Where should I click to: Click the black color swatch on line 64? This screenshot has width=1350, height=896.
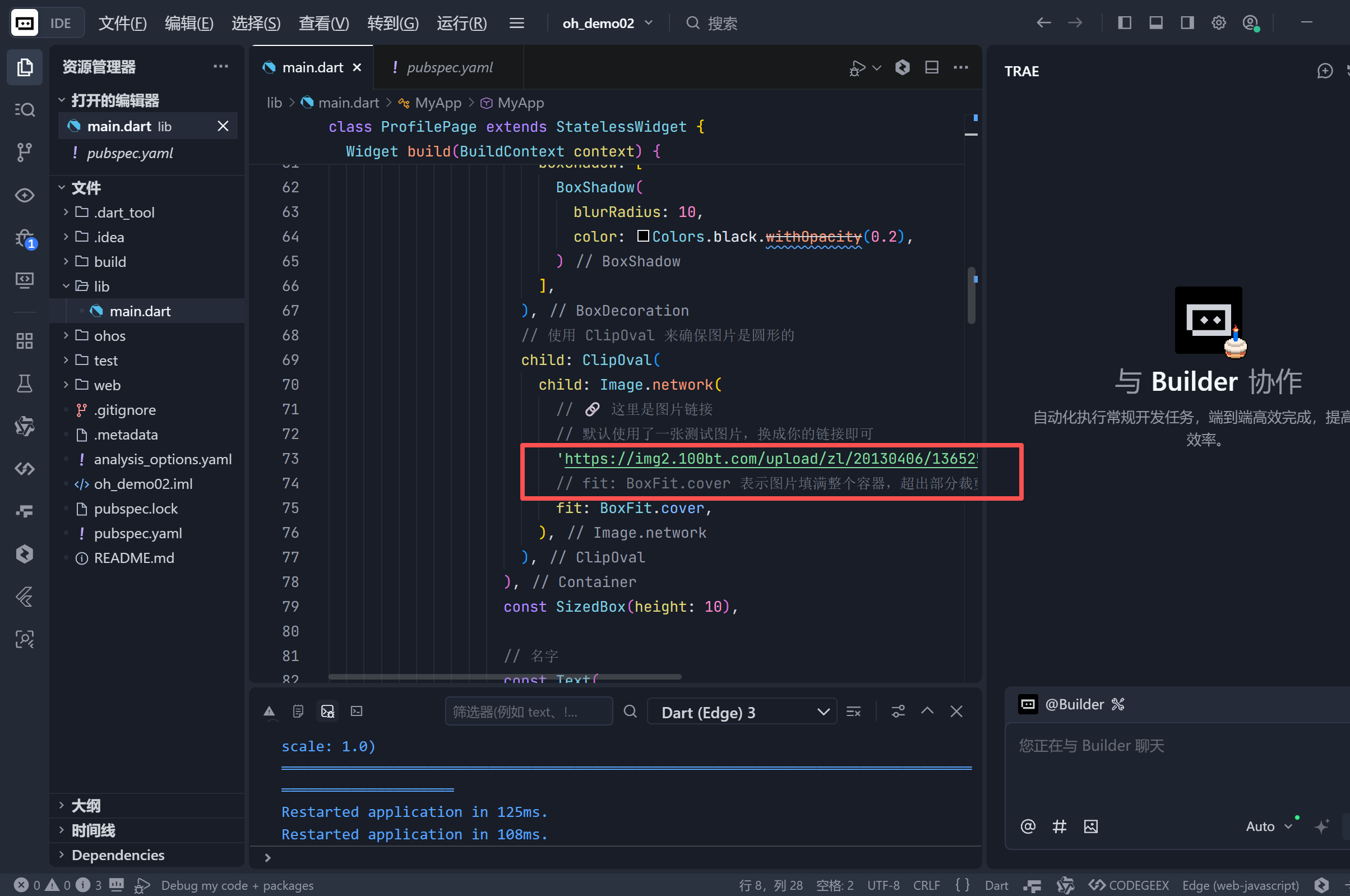[642, 236]
